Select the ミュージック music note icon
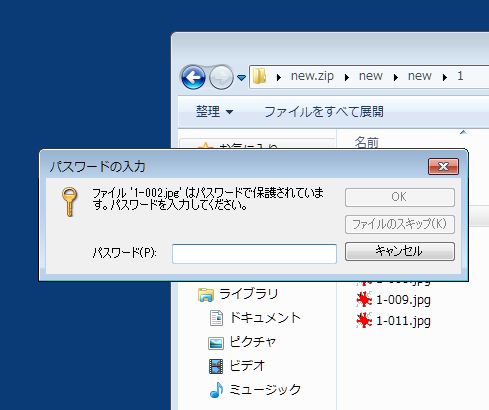Viewport: 489px width, 410px height. point(216,390)
